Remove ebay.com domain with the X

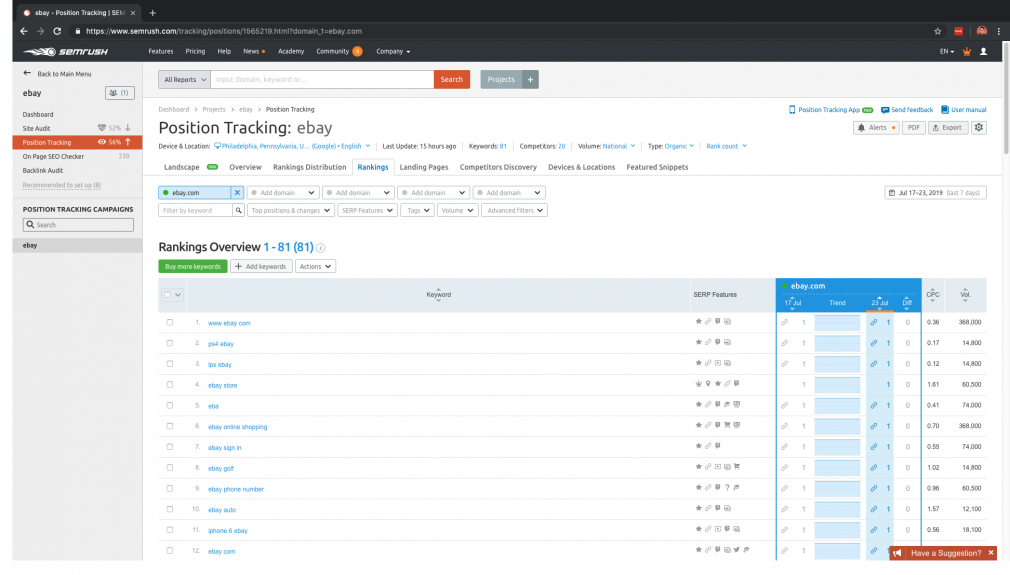tap(237, 193)
